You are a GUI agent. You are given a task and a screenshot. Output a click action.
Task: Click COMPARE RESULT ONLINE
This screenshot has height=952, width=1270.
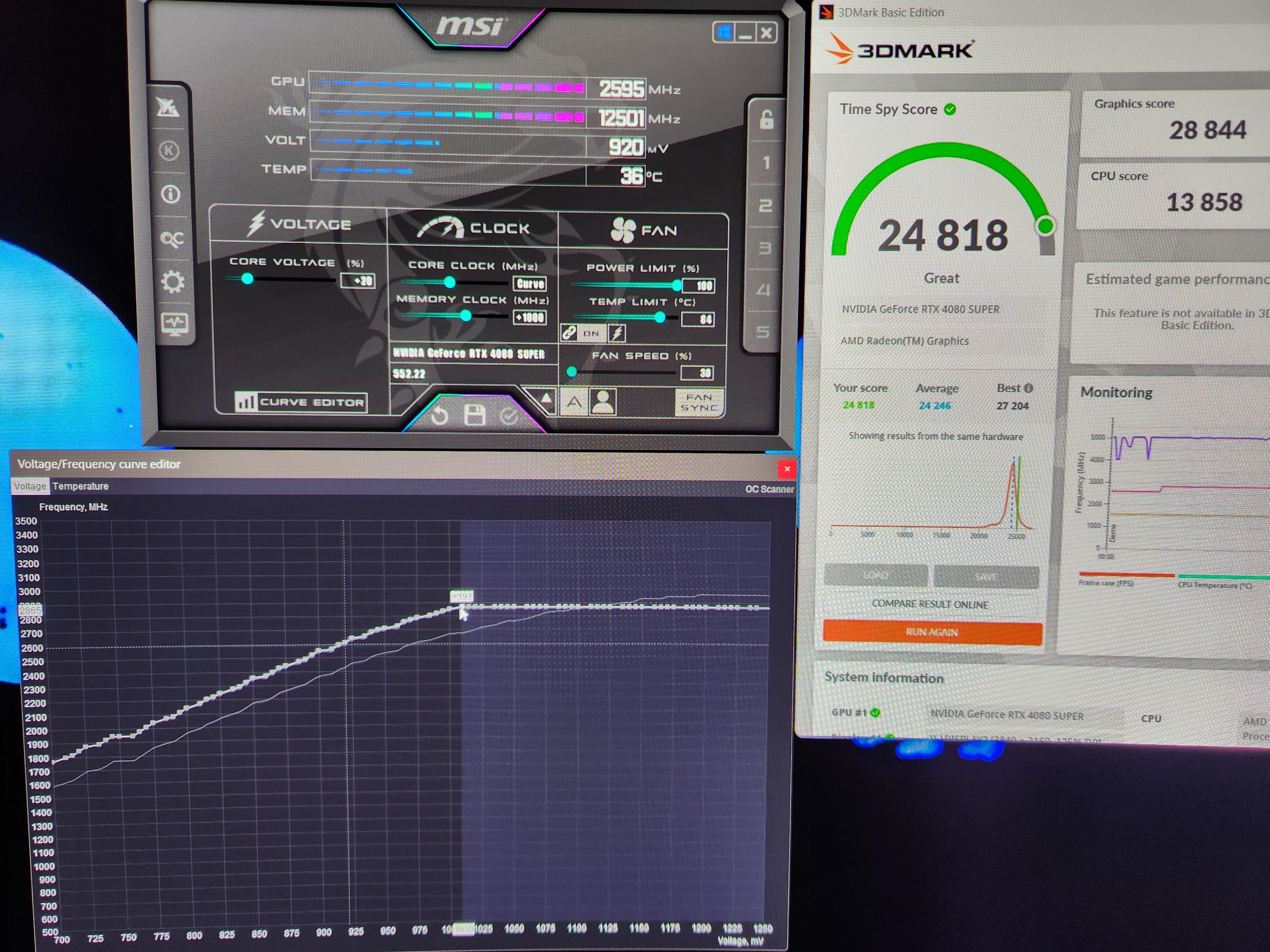tap(930, 604)
